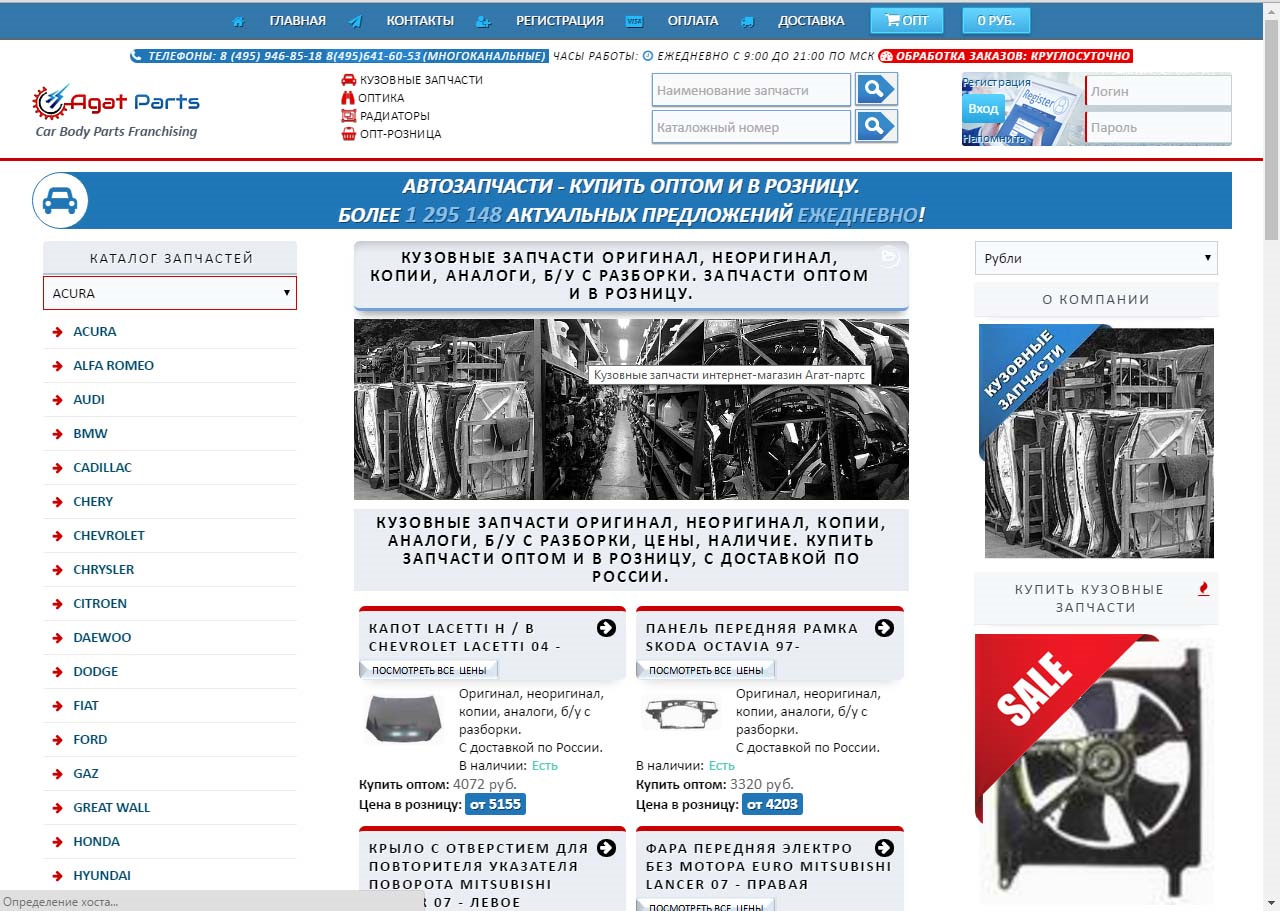Click the red arrow icon beside ACURA

[58, 332]
